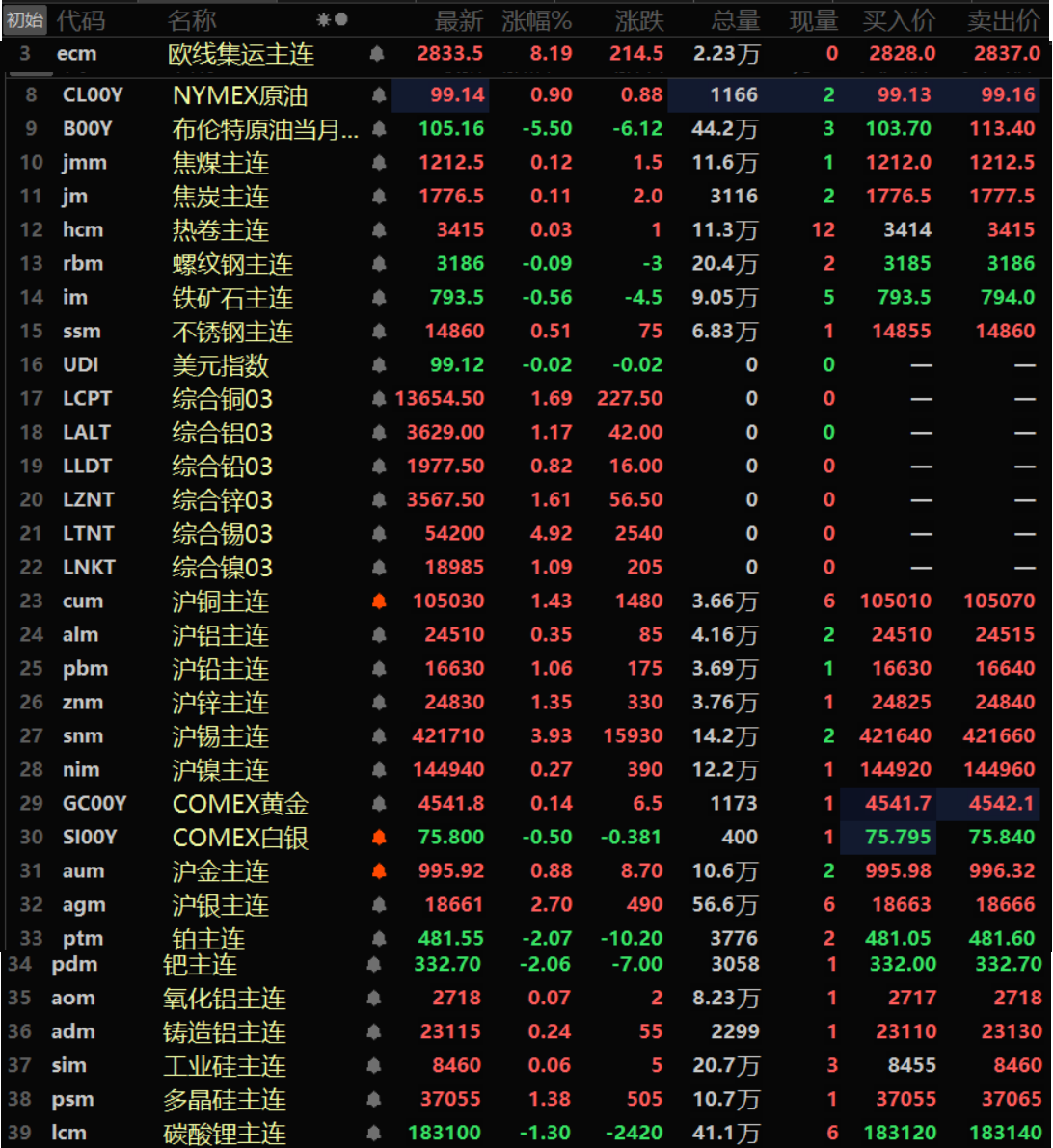This screenshot has width=1053, height=1148.
Task: Sort by the 卖出价 column header
Action: pyautogui.click(x=1003, y=20)
